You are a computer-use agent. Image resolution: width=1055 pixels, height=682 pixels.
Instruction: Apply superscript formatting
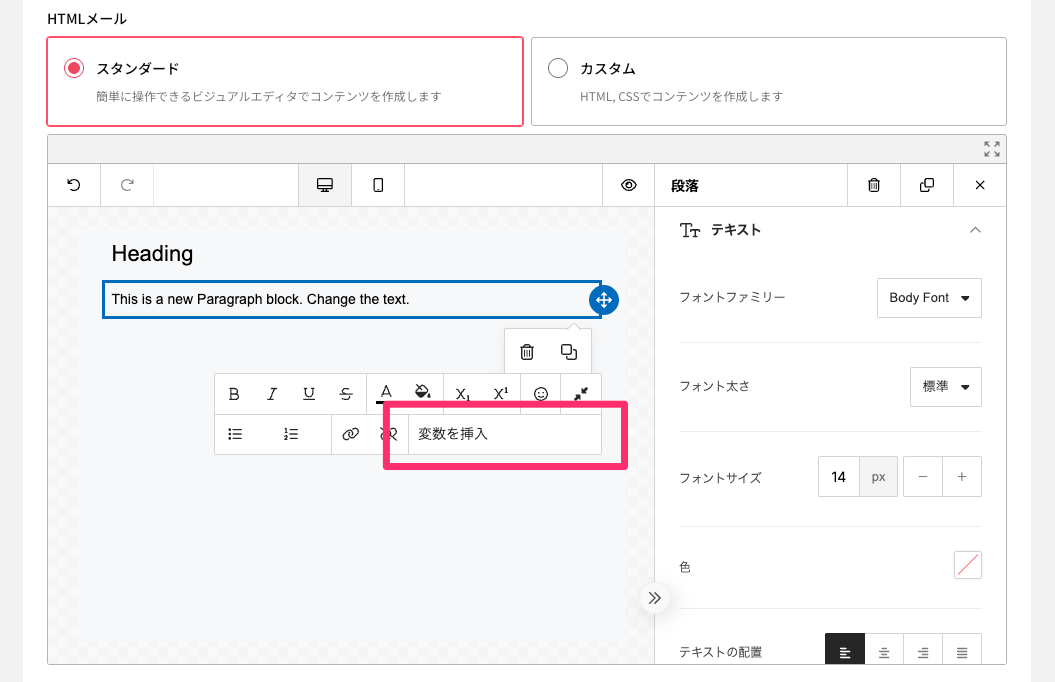[501, 394]
